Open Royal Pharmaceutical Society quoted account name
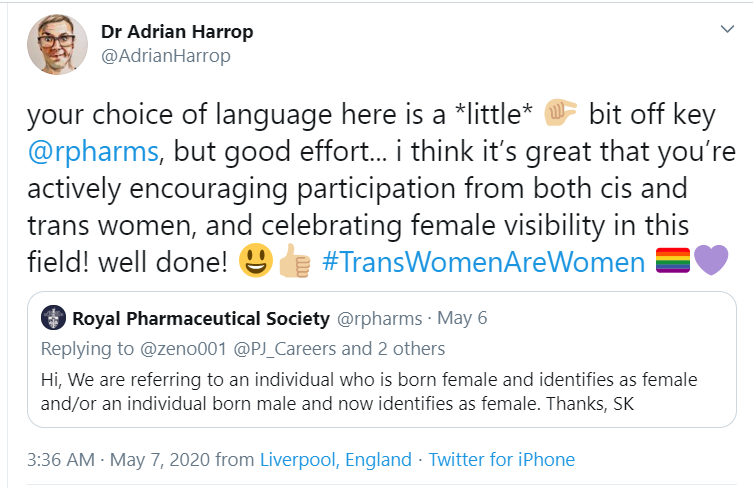753x488 pixels. click(201, 318)
